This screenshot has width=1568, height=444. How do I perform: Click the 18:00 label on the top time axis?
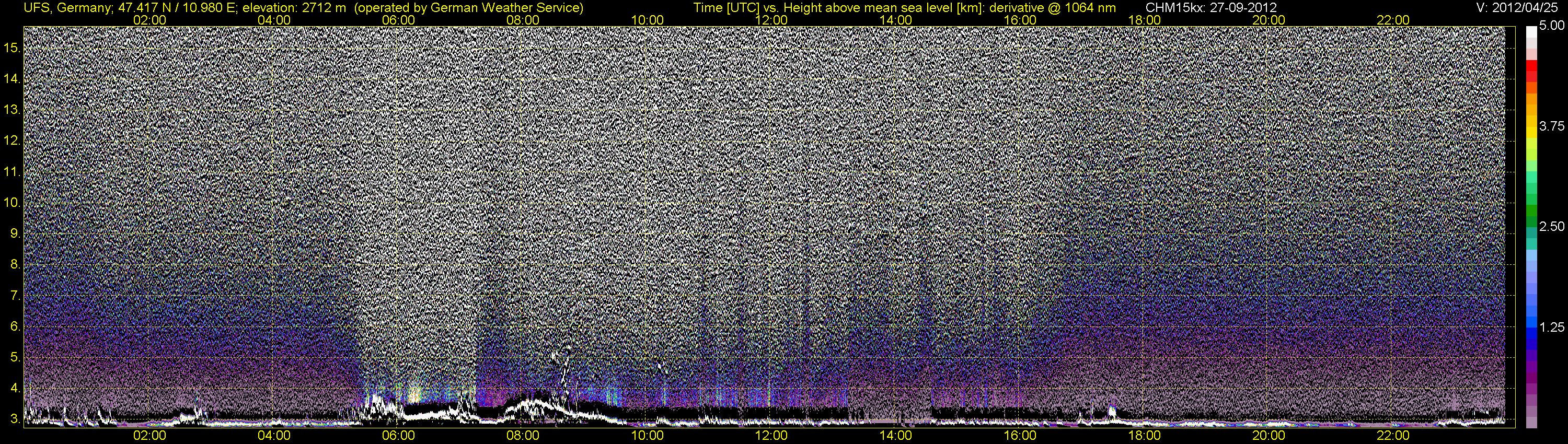1144,20
